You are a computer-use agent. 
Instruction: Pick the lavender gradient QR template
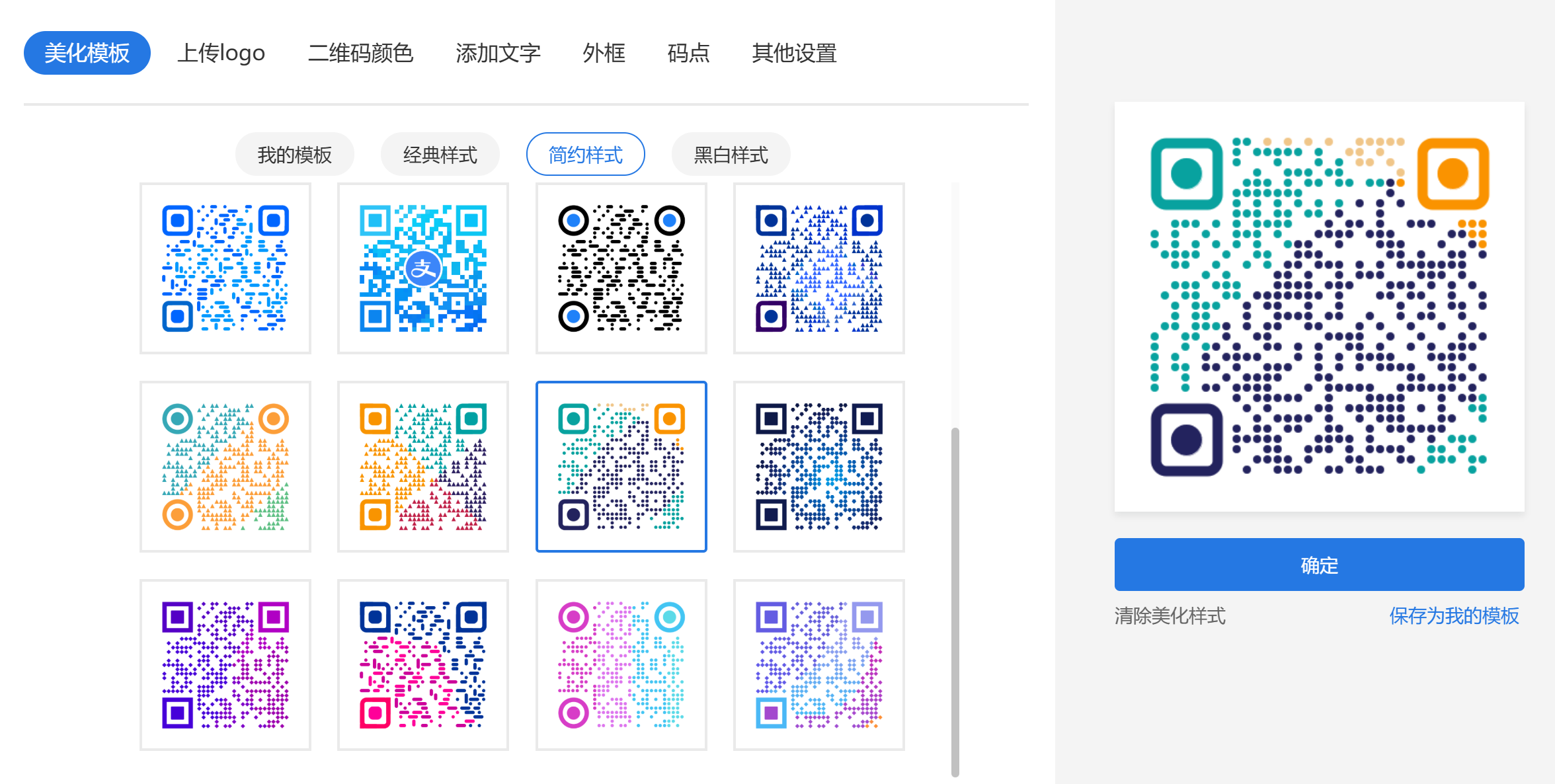[x=819, y=665]
